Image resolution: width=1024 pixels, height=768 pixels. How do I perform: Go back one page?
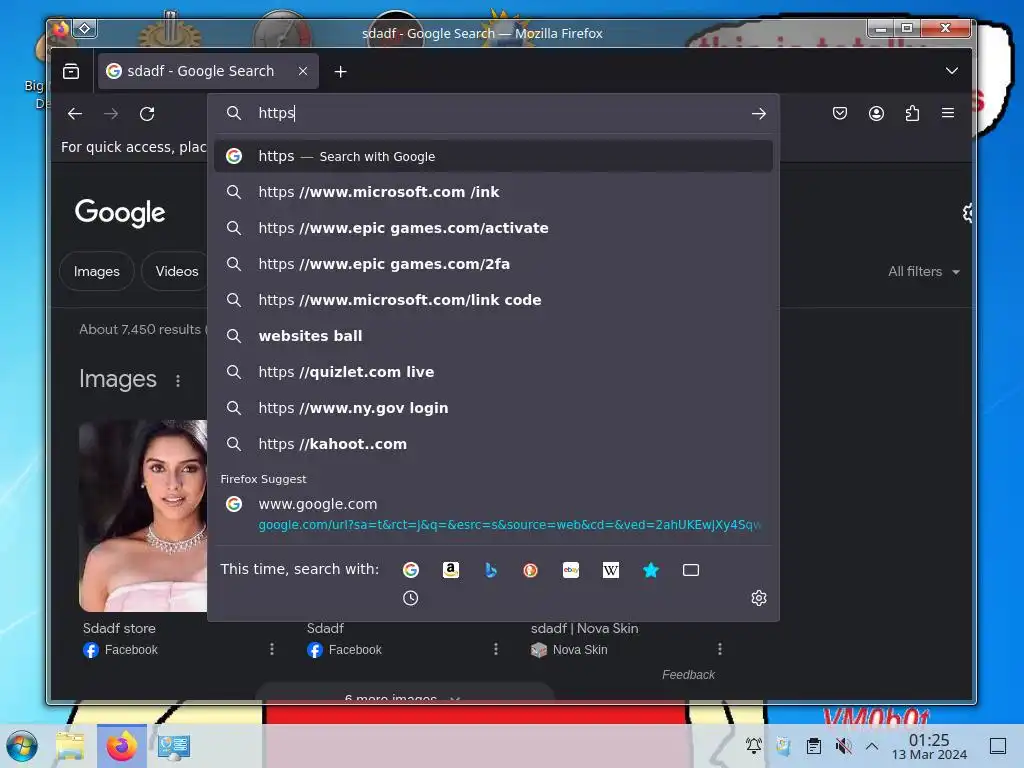(x=74, y=114)
